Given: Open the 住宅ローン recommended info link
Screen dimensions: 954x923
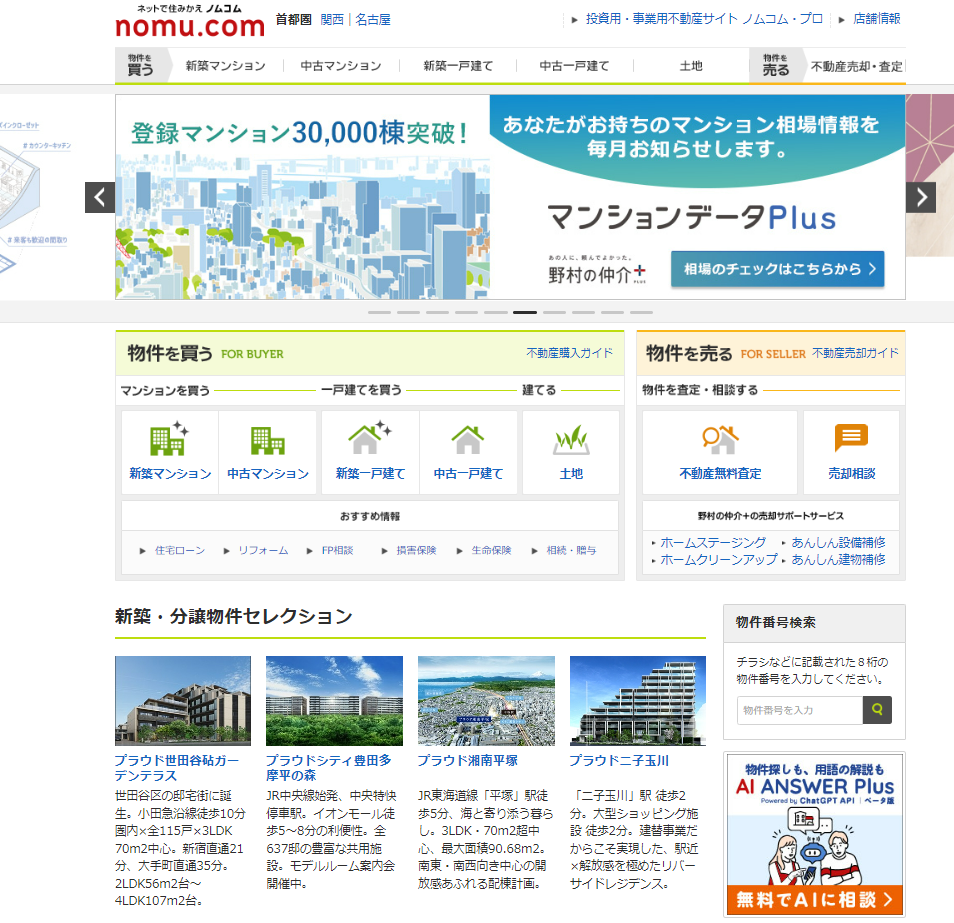Looking at the screenshot, I should click(179, 551).
